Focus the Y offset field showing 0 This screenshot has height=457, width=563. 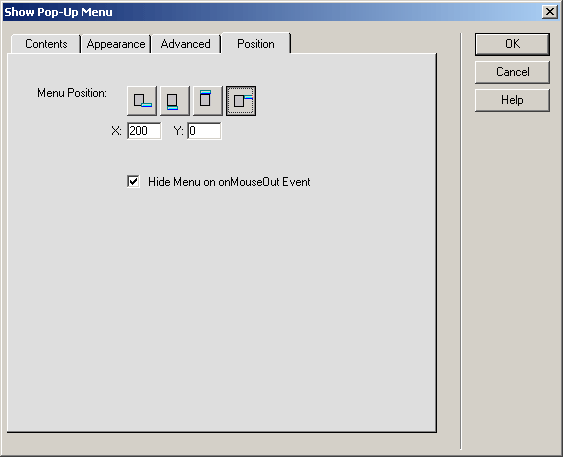(204, 131)
